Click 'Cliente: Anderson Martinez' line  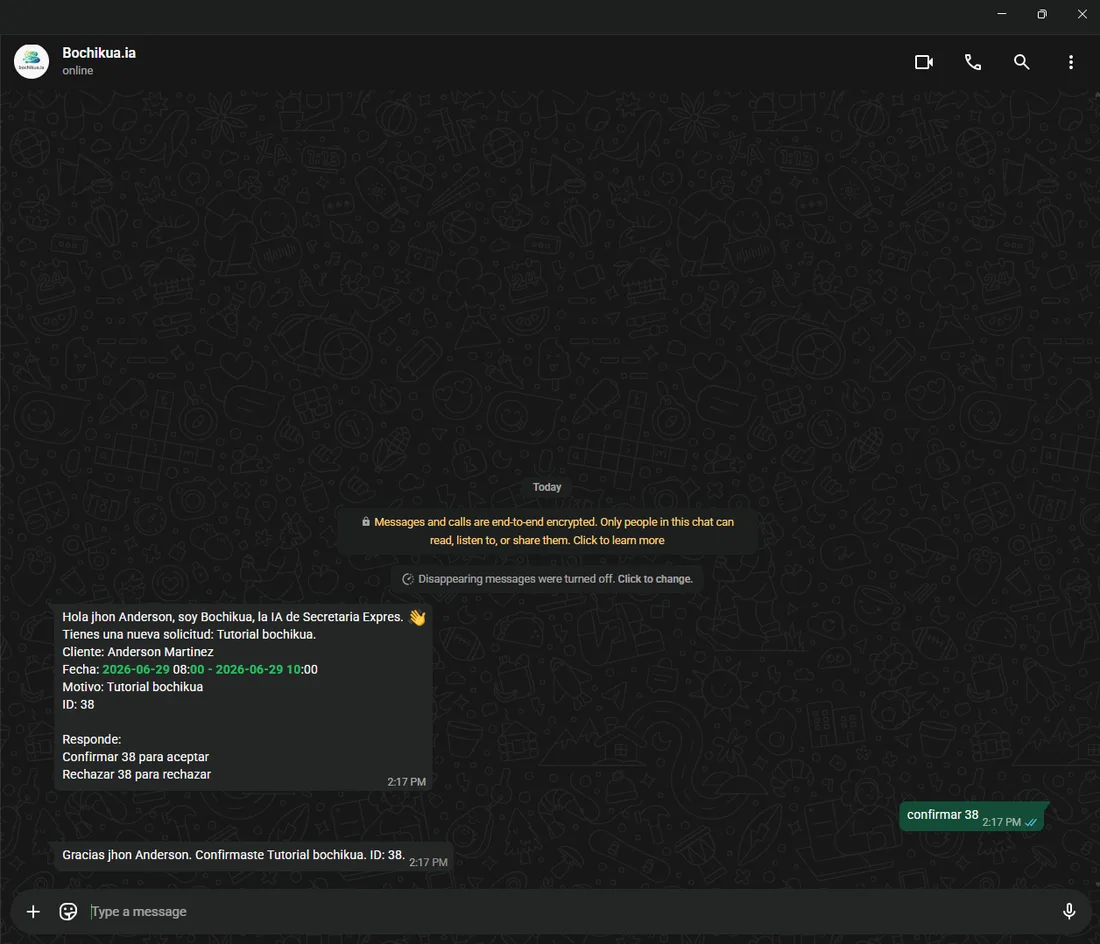pyautogui.click(x=138, y=652)
